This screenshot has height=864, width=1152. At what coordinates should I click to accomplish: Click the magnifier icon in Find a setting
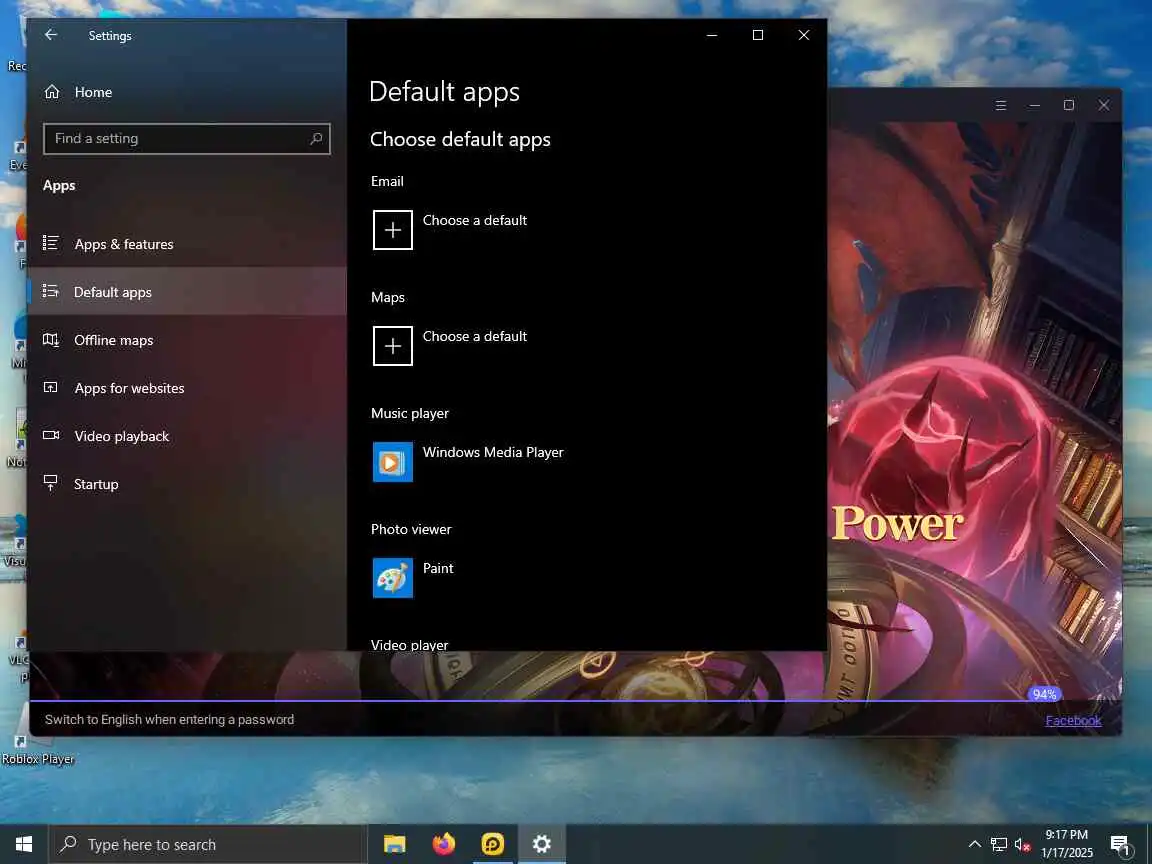[316, 139]
